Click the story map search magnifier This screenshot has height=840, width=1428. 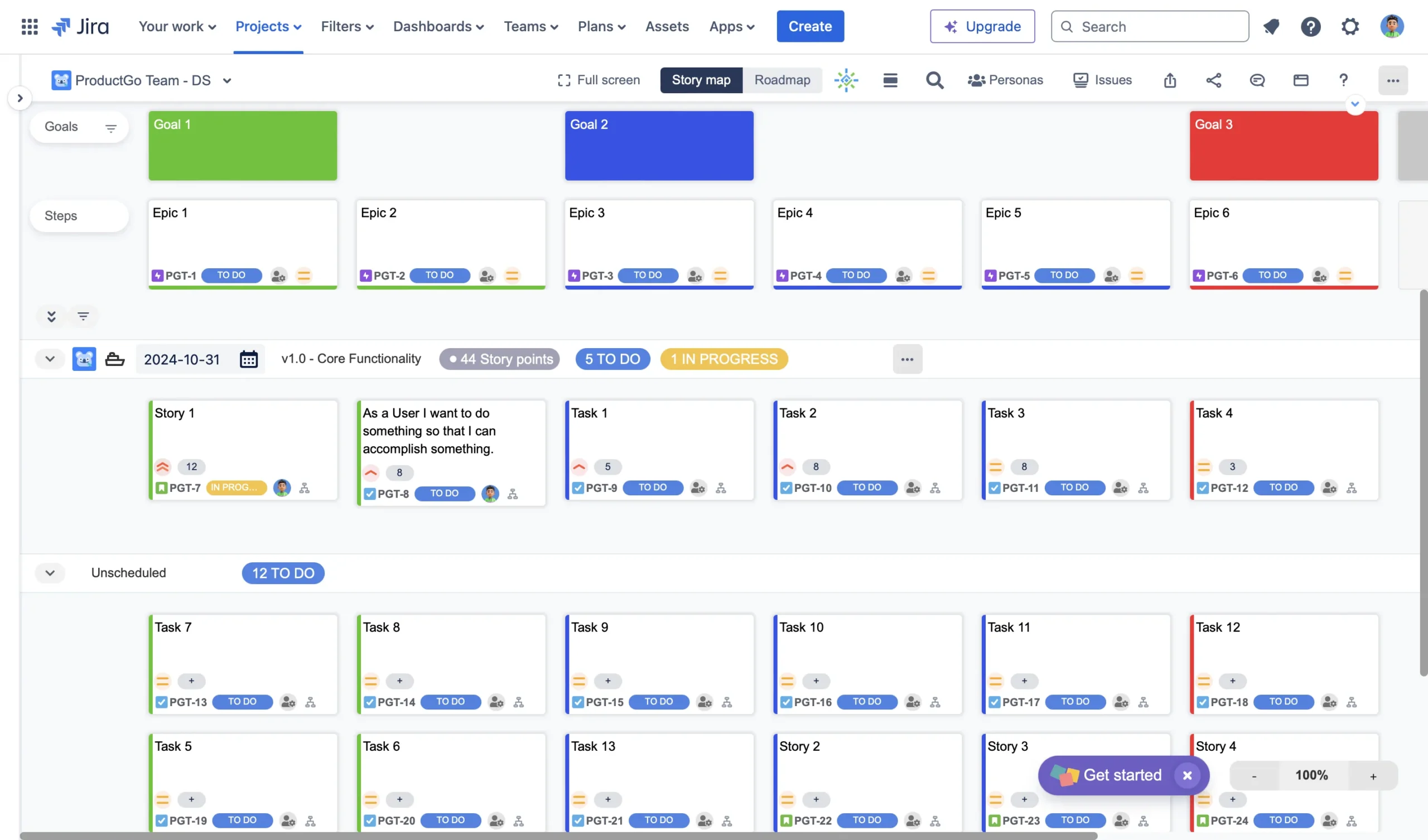point(934,80)
